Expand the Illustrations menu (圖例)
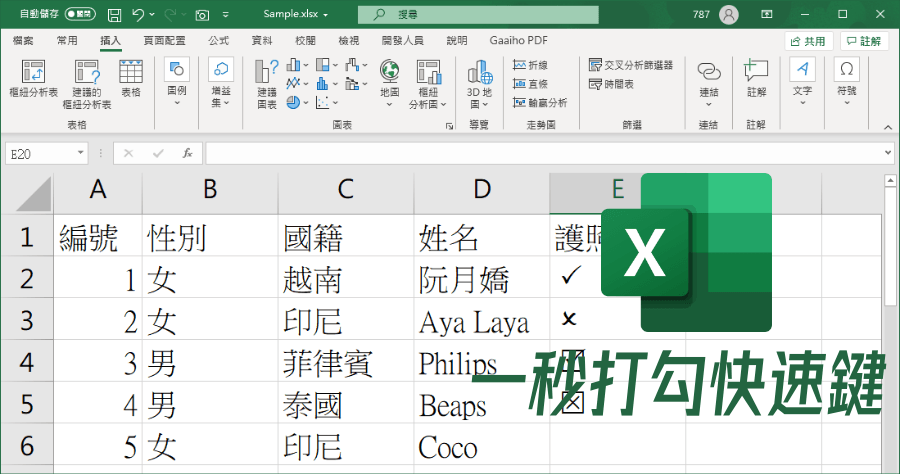This screenshot has width=900, height=474. click(177, 83)
